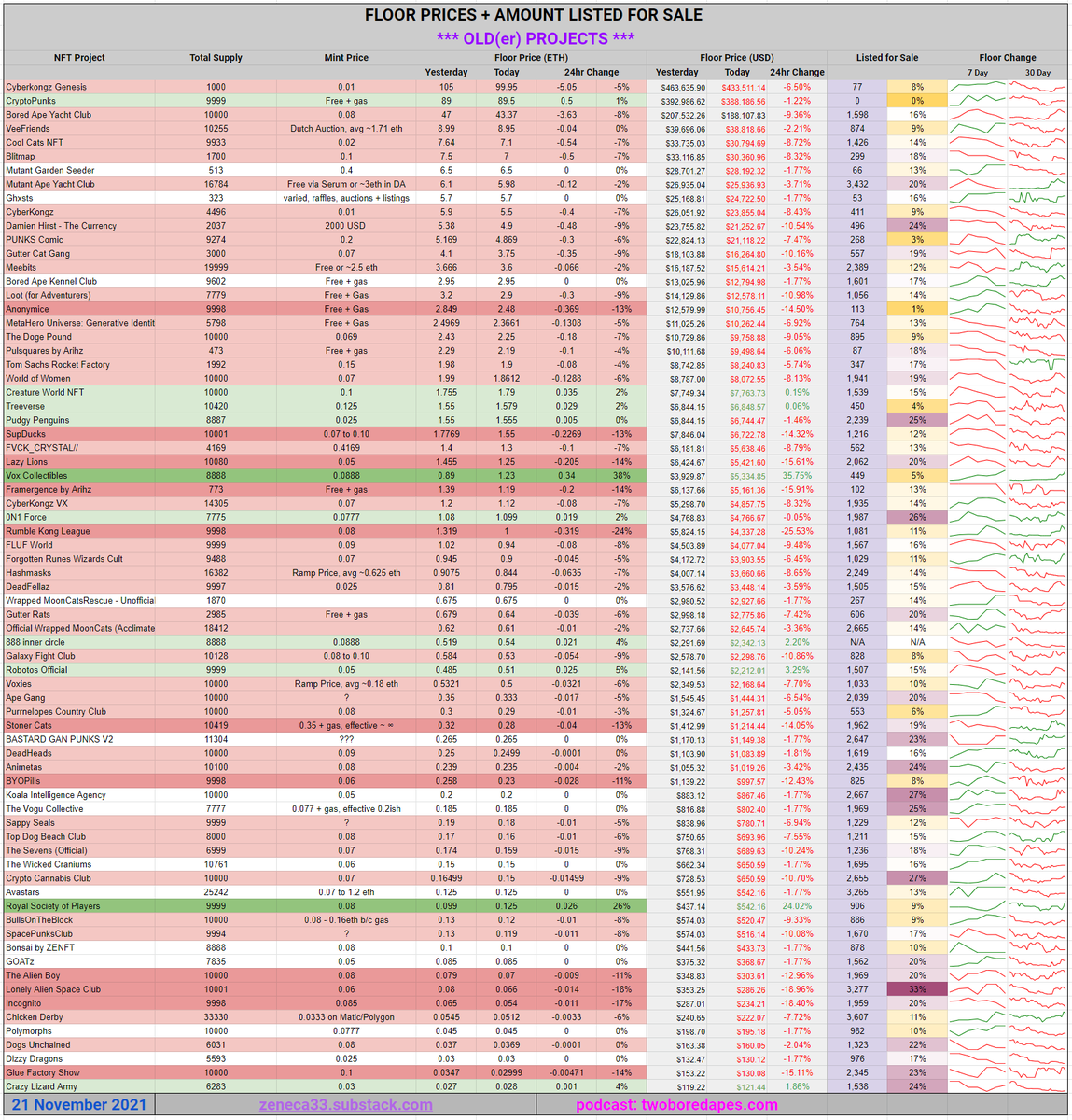Select the Rumble Kong League name cell
1072x1120 pixels.
48,531
